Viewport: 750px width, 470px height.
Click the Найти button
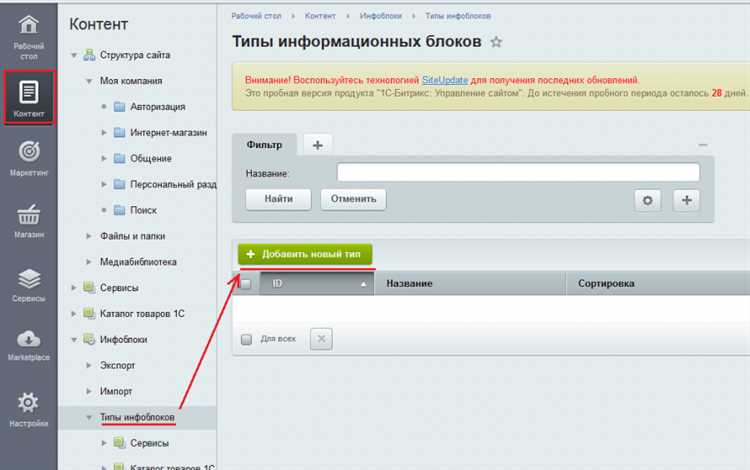point(278,199)
